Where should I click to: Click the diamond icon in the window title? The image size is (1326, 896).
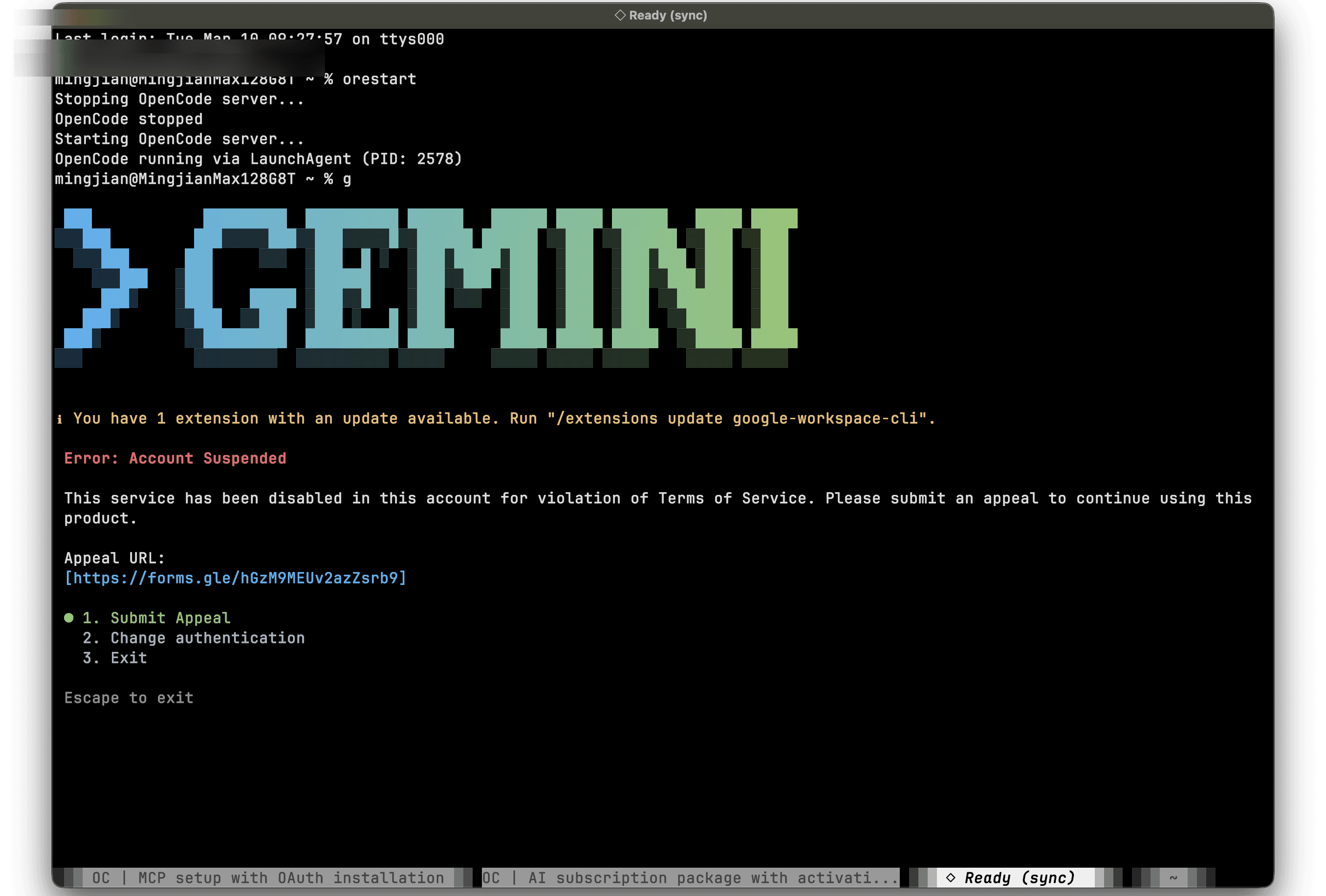tap(620, 15)
